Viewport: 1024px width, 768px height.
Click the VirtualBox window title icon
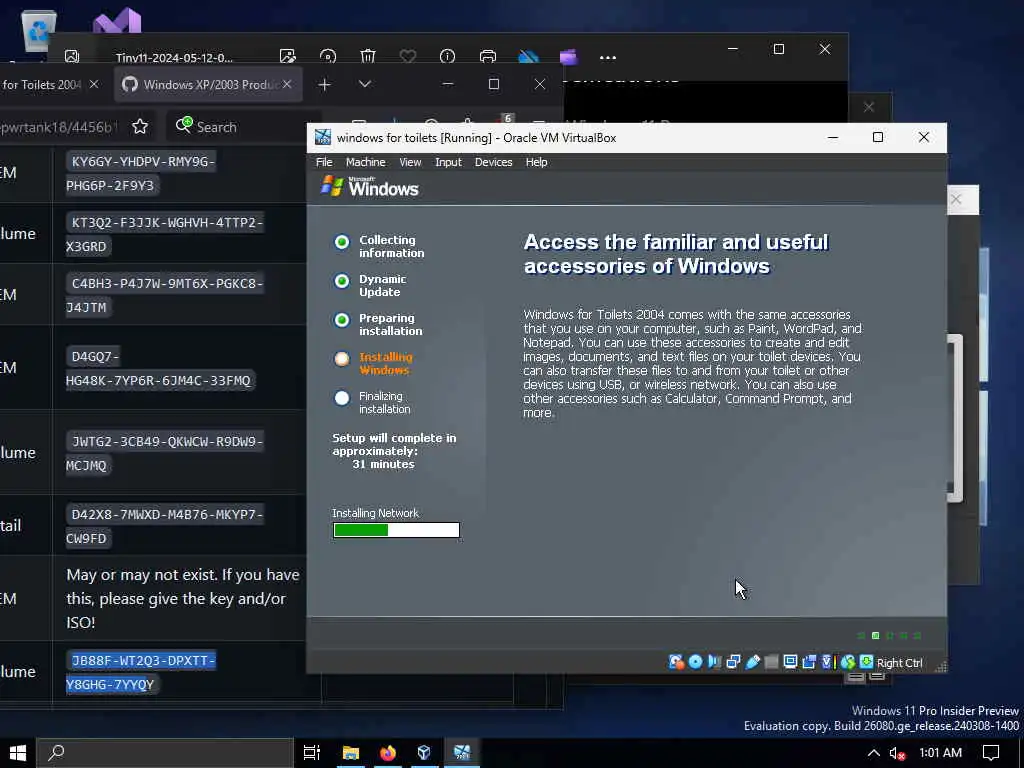tap(323, 137)
